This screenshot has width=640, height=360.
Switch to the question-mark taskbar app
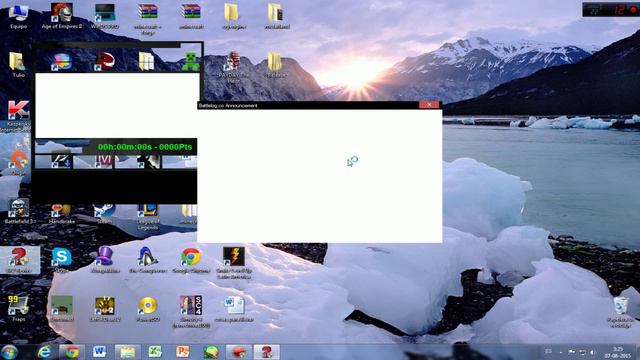[x=267, y=352]
